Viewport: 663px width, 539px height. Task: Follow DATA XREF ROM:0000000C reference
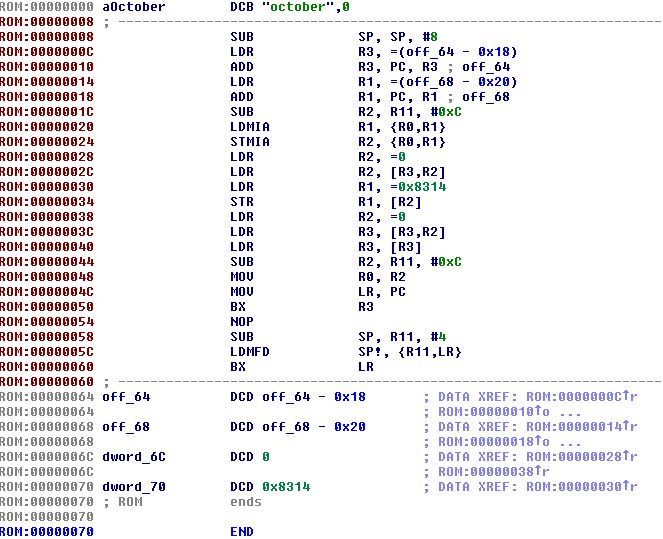pyautogui.click(x=581, y=397)
